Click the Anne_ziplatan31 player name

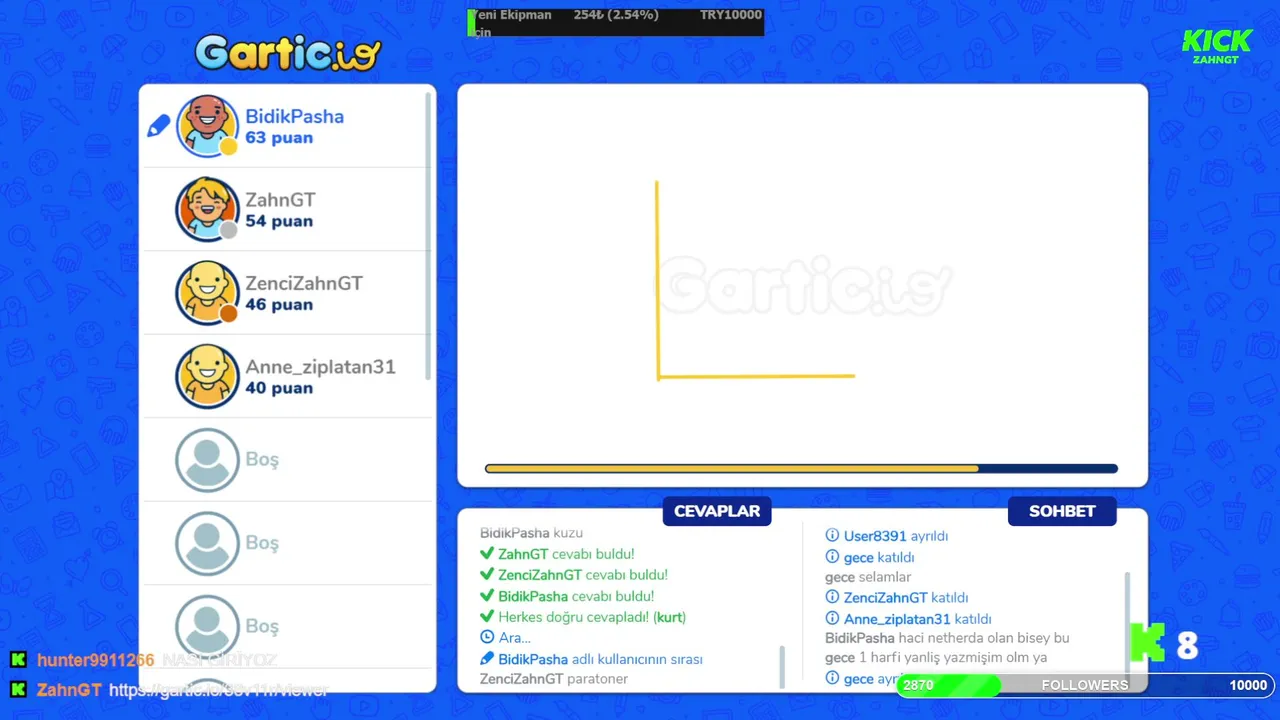pos(320,367)
